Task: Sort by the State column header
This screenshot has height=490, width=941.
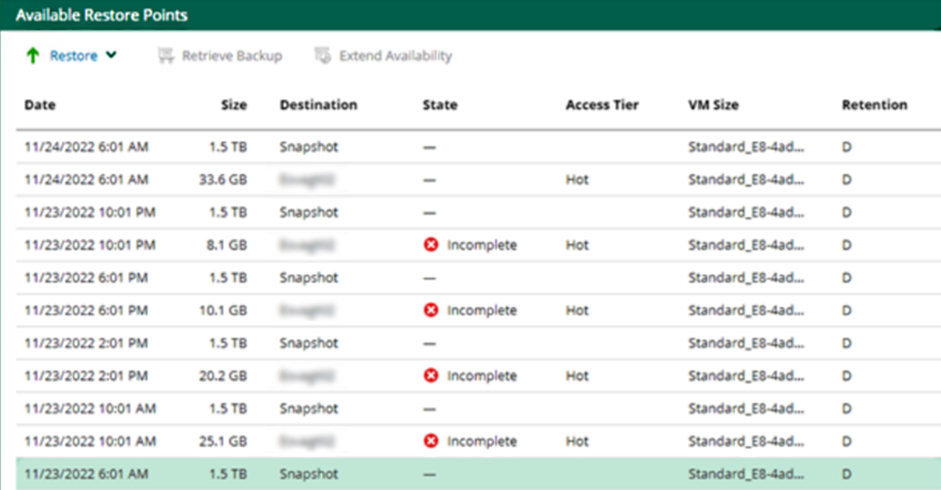Action: coord(440,105)
